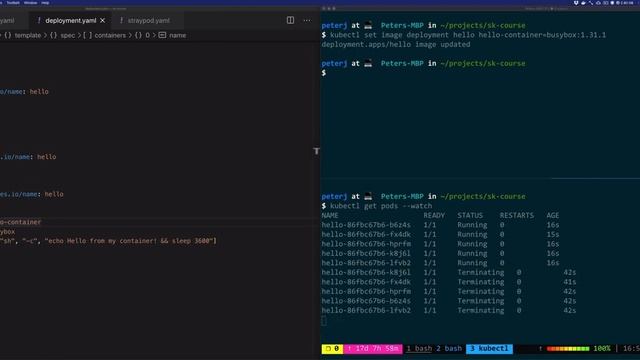This screenshot has height=360, width=640.
Task: Click ~/projects/sk-course path in bottom pane prompt
Action: point(482,196)
